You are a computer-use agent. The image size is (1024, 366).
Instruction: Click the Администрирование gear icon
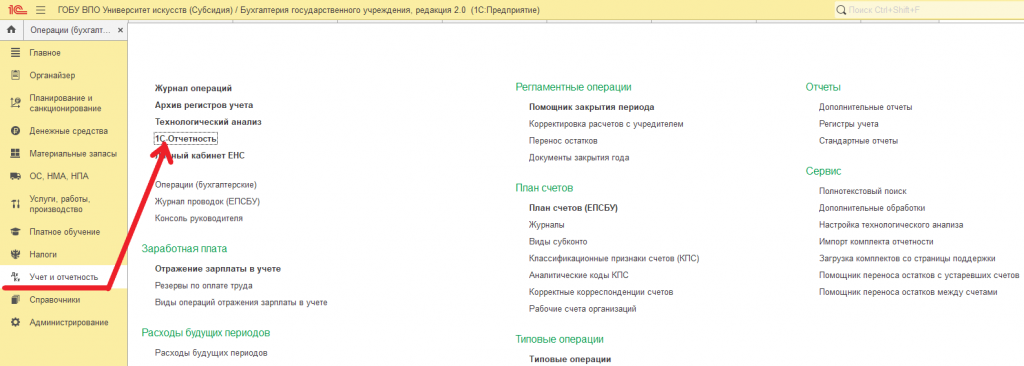[16, 322]
